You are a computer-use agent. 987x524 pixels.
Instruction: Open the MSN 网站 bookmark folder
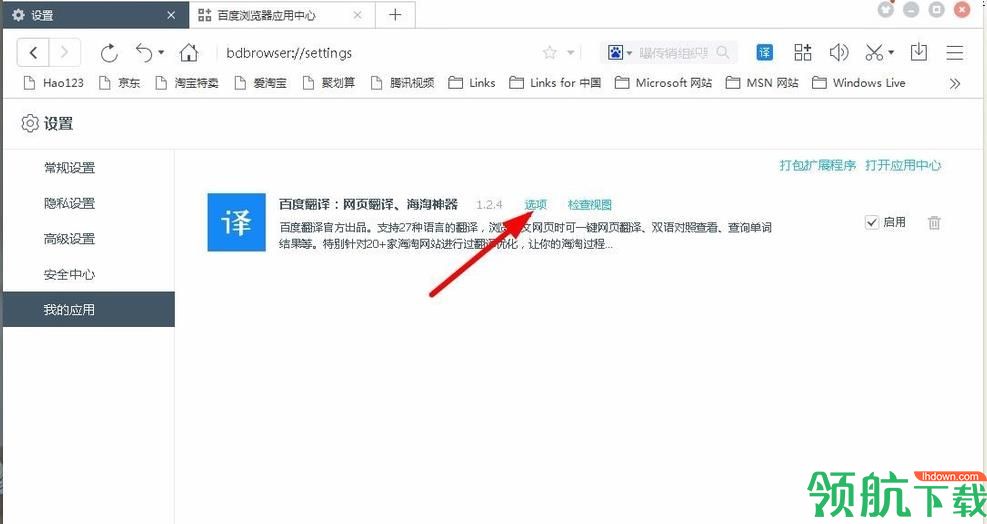762,83
